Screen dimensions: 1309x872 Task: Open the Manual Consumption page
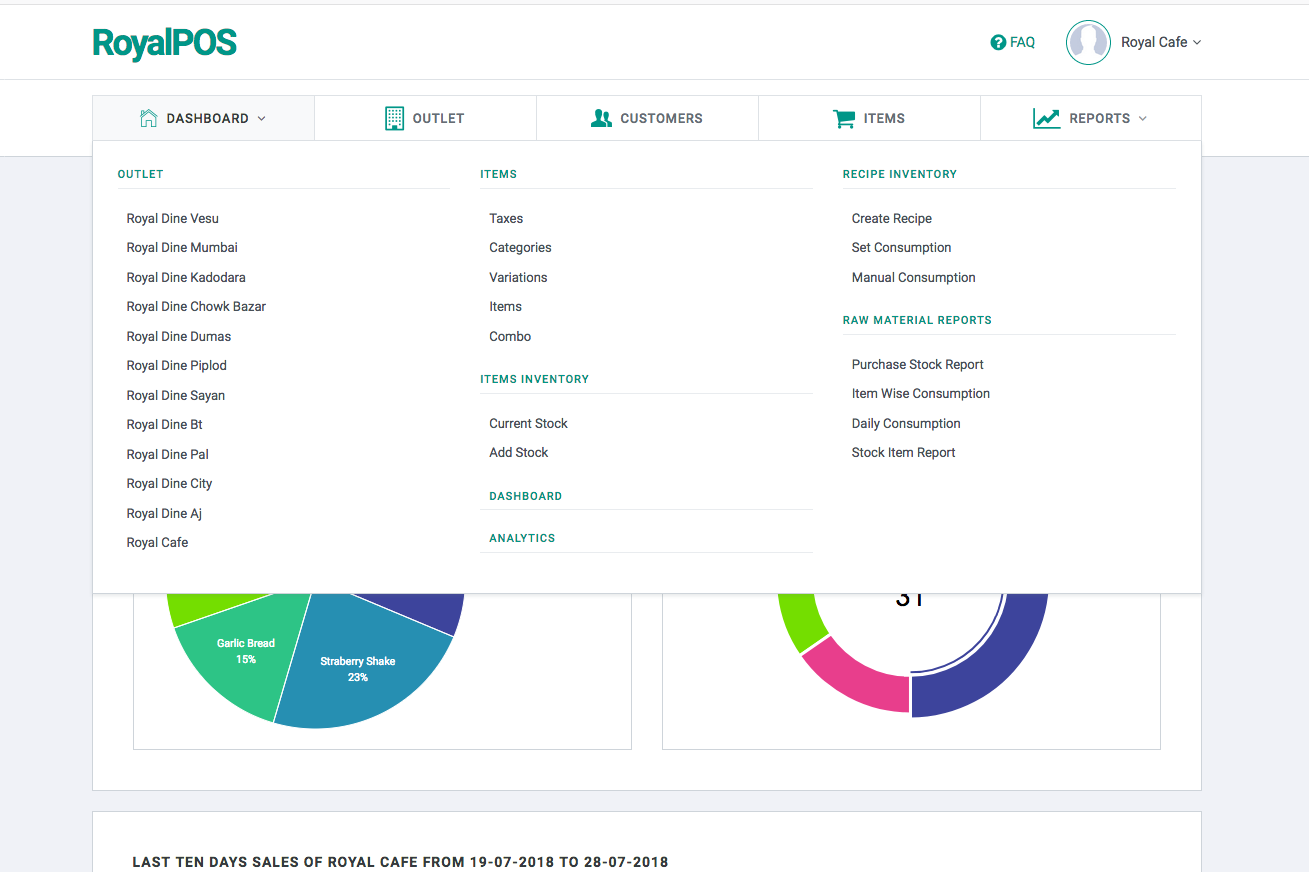pos(913,277)
